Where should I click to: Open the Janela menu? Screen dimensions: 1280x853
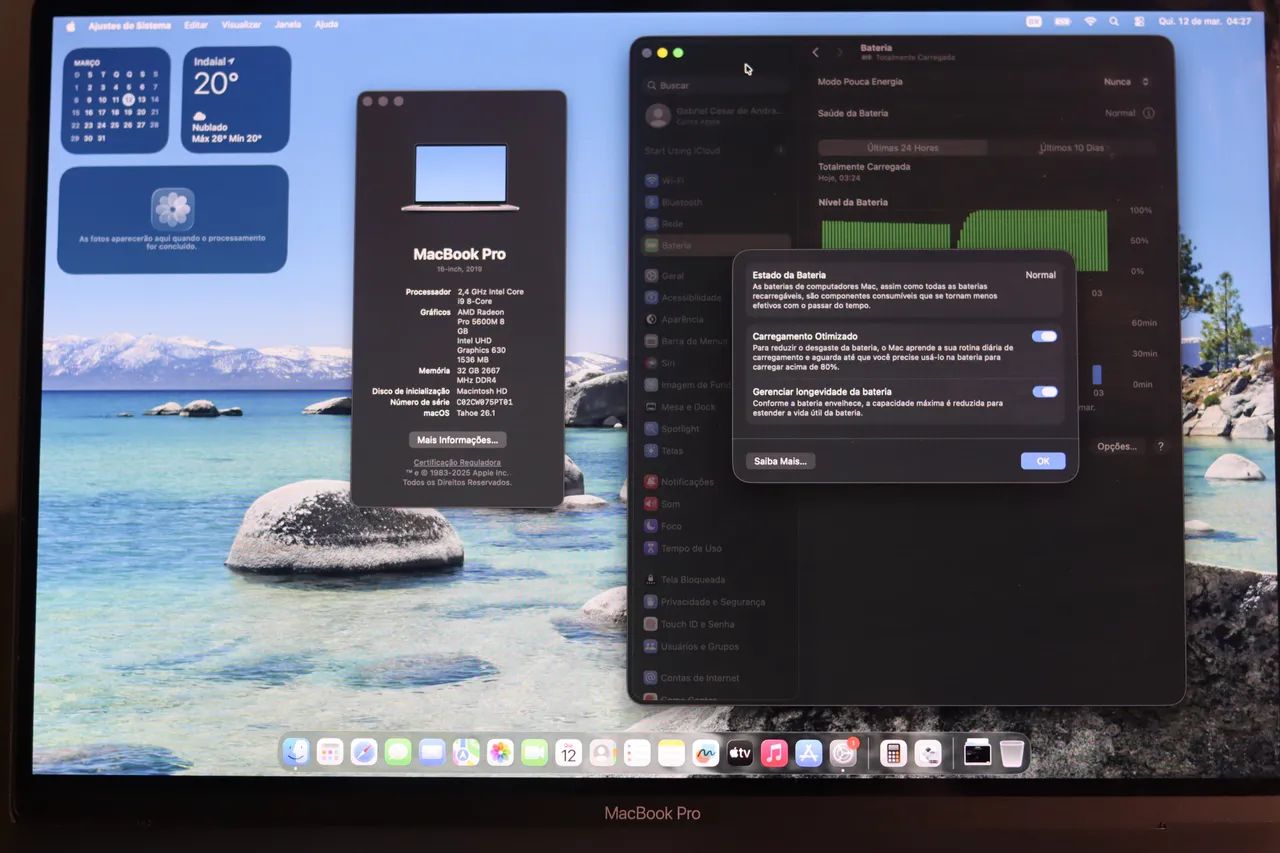pos(288,24)
